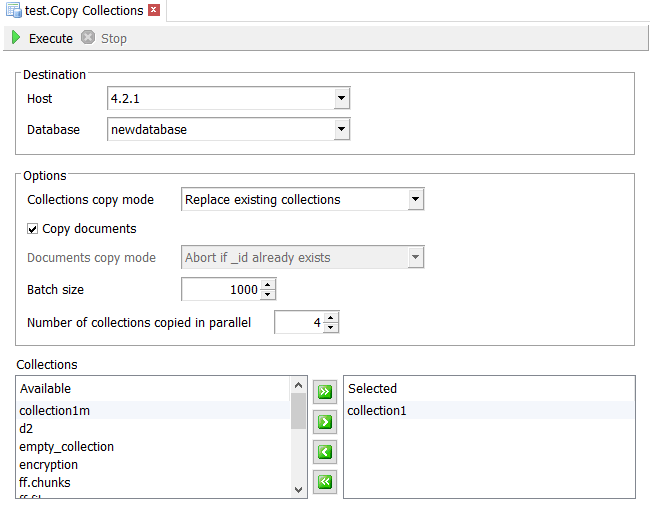Open Collections copy mode dropdown
Viewport: 650px width, 510px height.
[415, 200]
